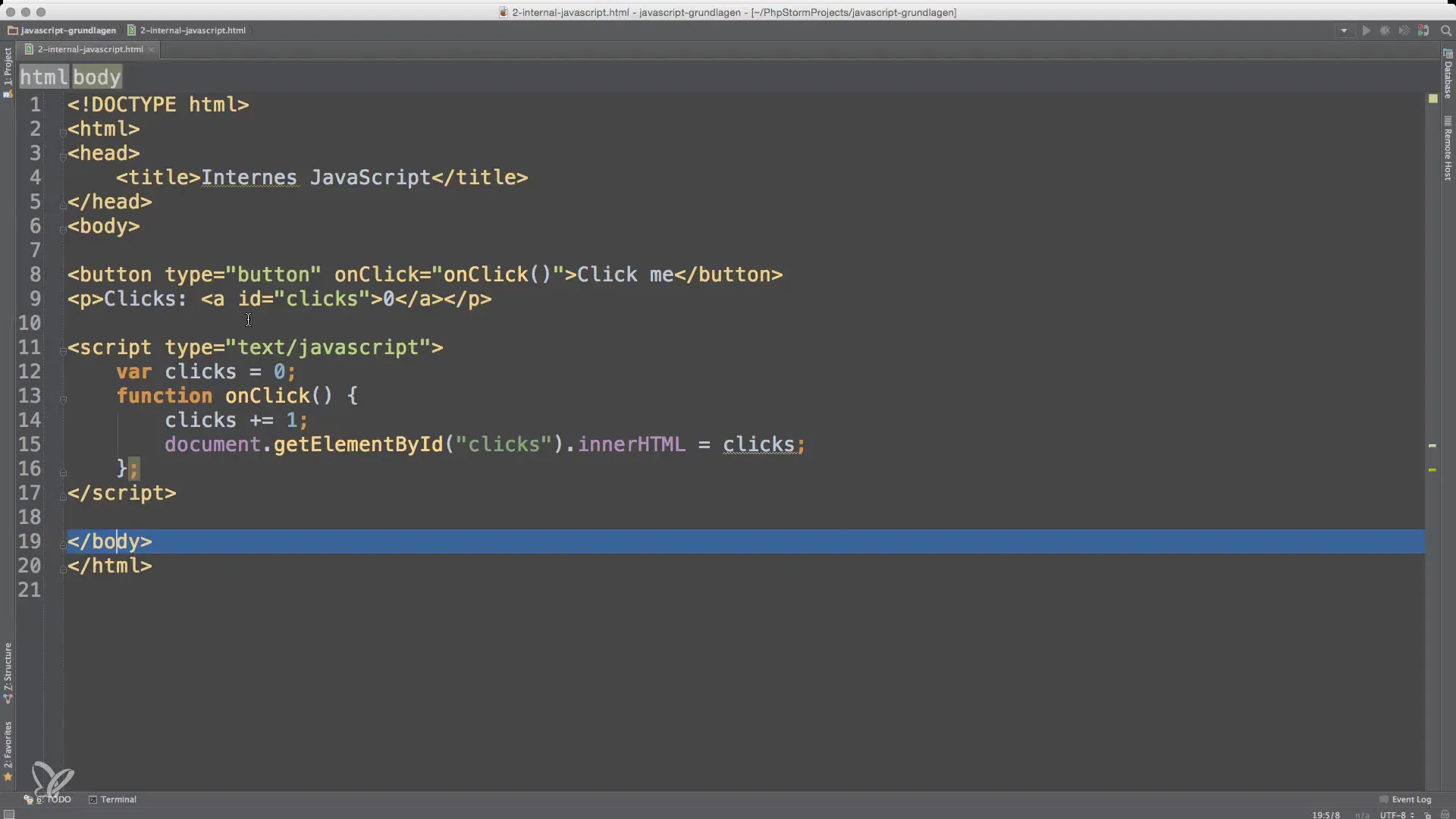The width and height of the screenshot is (1456, 819).
Task: Toggle listening for PHP debug connections icon
Action: click(x=1423, y=31)
